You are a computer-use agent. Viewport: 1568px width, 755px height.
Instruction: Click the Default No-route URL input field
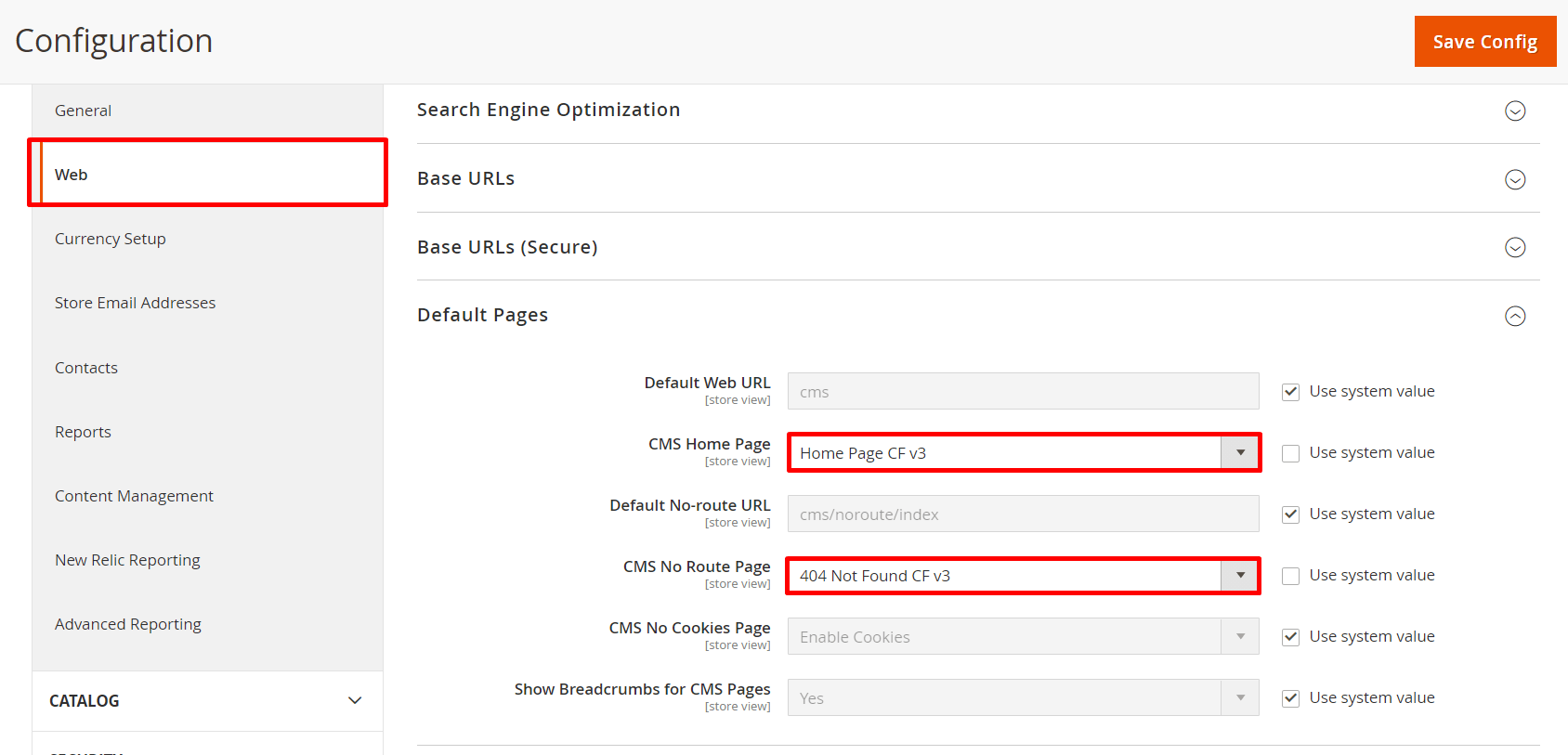click(x=1022, y=514)
